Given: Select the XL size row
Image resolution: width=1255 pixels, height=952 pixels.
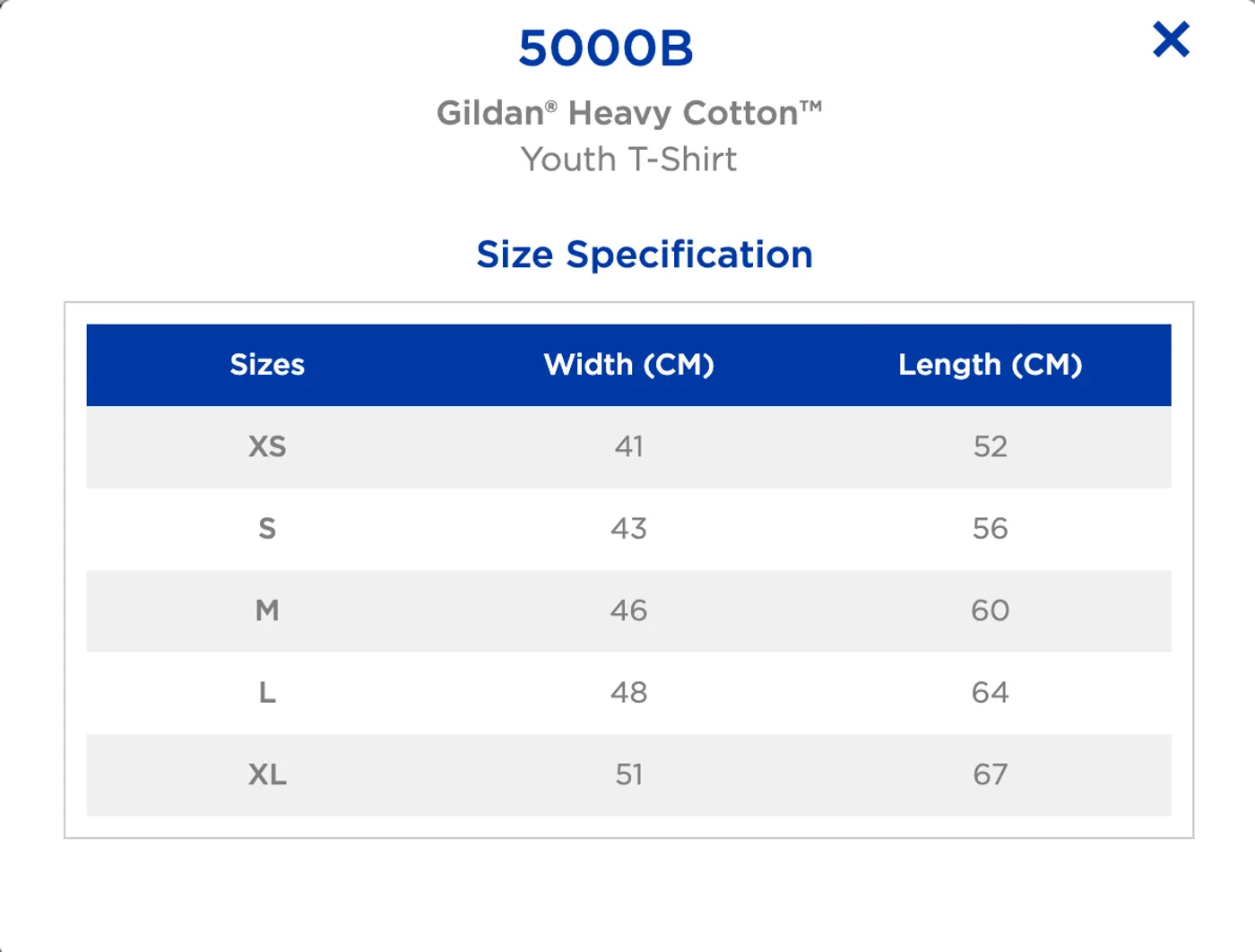Looking at the screenshot, I should click(267, 775).
